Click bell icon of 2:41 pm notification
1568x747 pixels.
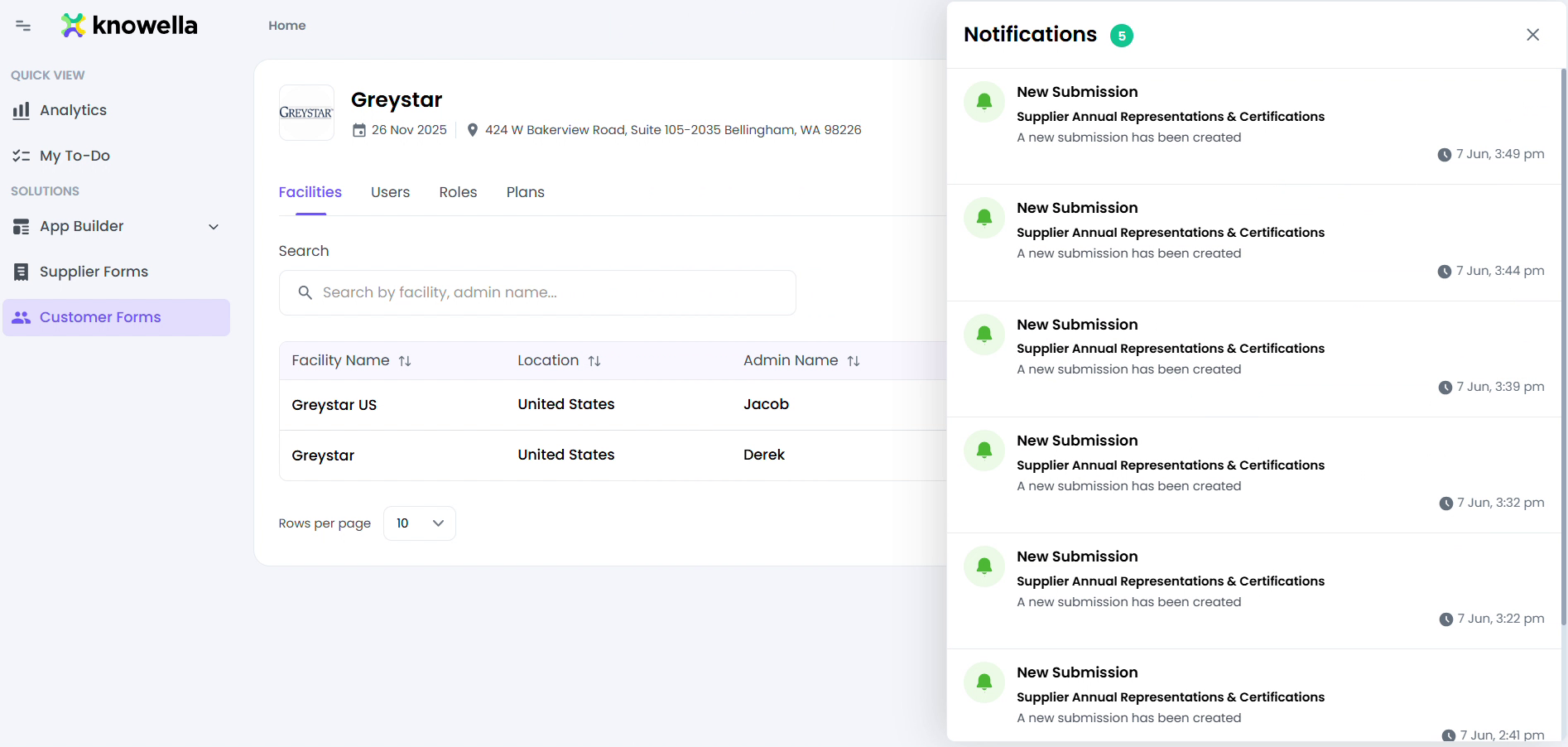pyautogui.click(x=984, y=682)
